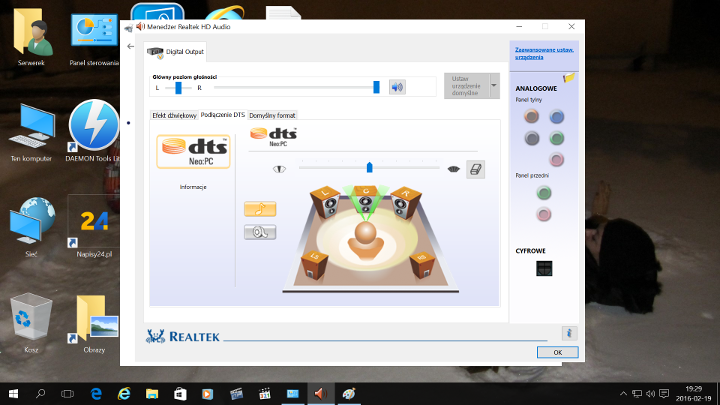The height and width of the screenshot is (405, 720).
Task: Click Ustaw urządzenie domyślne button
Action: [x=467, y=85]
